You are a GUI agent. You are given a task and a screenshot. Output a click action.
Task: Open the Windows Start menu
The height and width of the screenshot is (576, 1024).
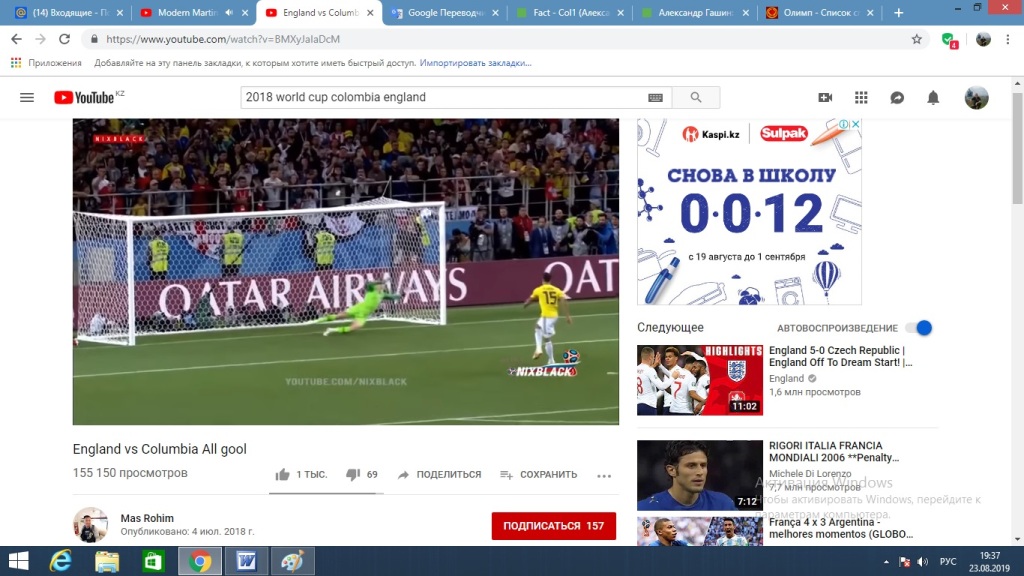(18, 561)
